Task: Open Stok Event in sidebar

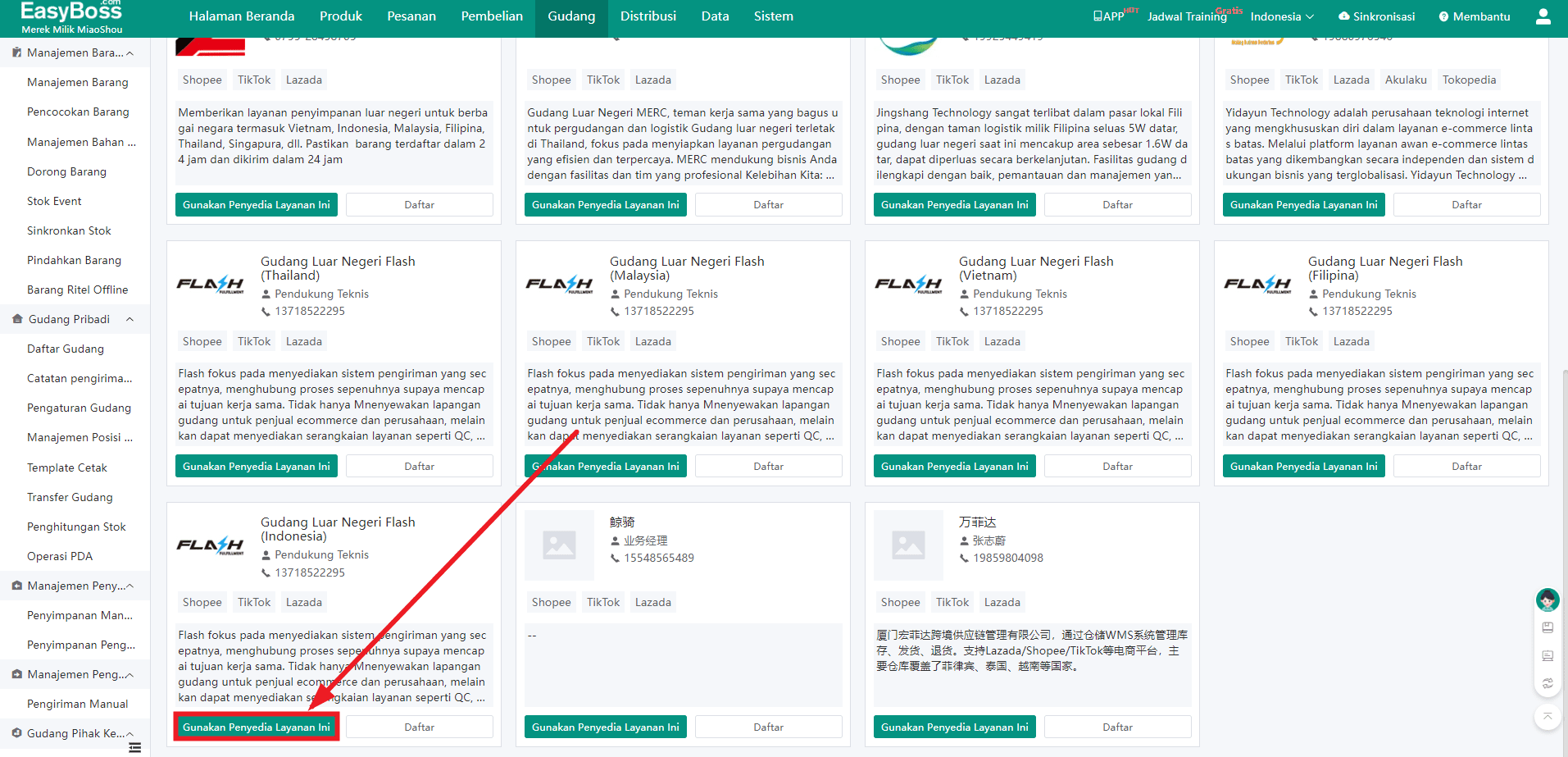Action: pos(54,201)
